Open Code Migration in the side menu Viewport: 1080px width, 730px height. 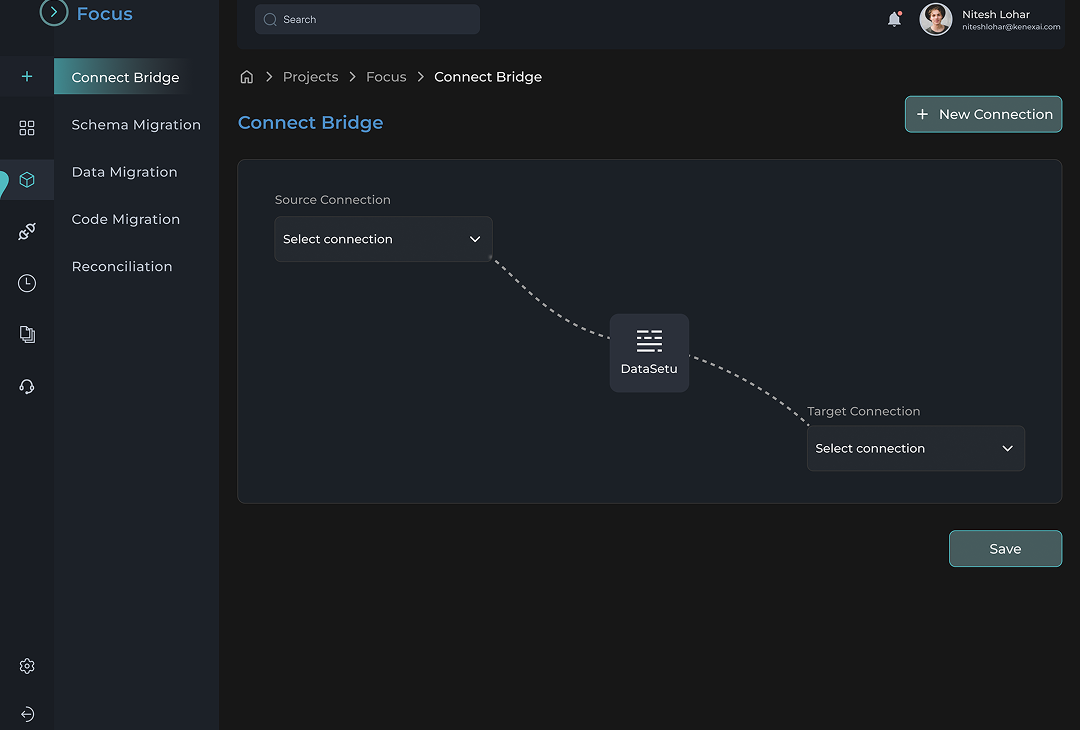click(x=126, y=219)
